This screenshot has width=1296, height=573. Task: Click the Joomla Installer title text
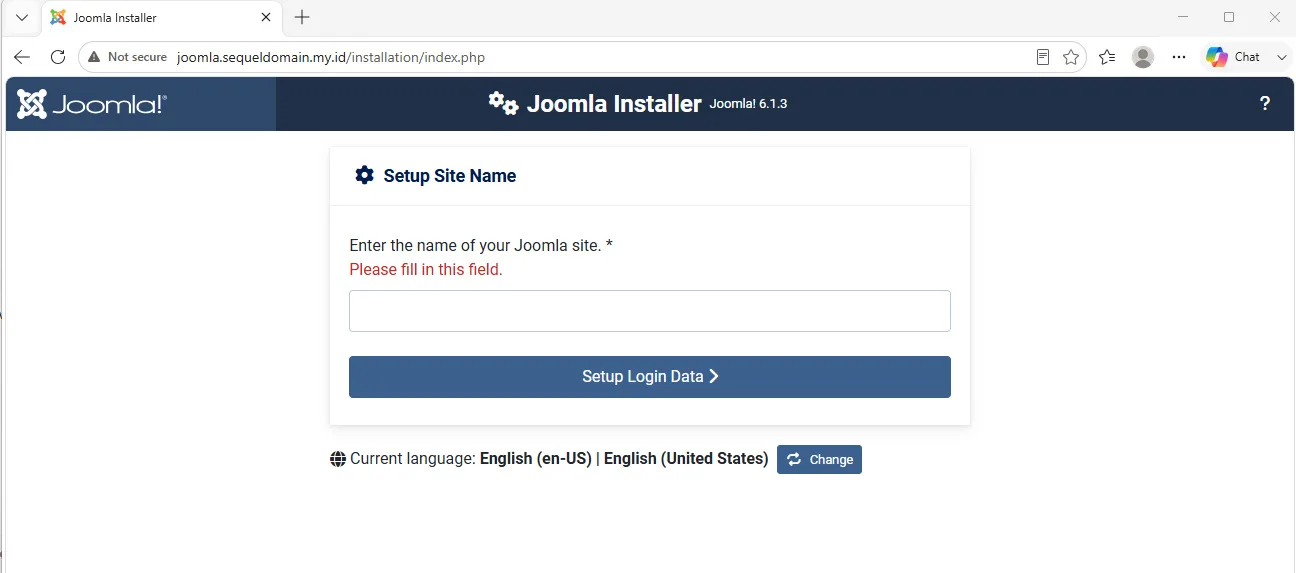pos(614,104)
